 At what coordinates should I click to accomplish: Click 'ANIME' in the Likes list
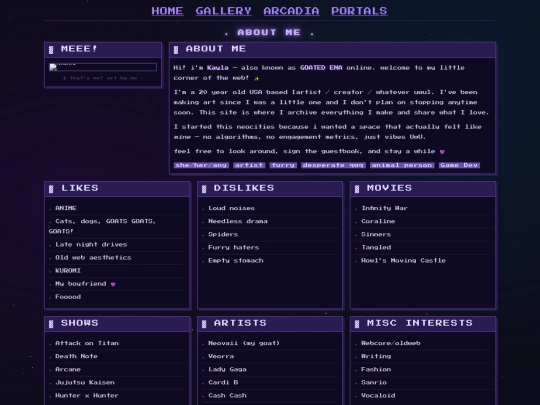pyautogui.click(x=66, y=208)
